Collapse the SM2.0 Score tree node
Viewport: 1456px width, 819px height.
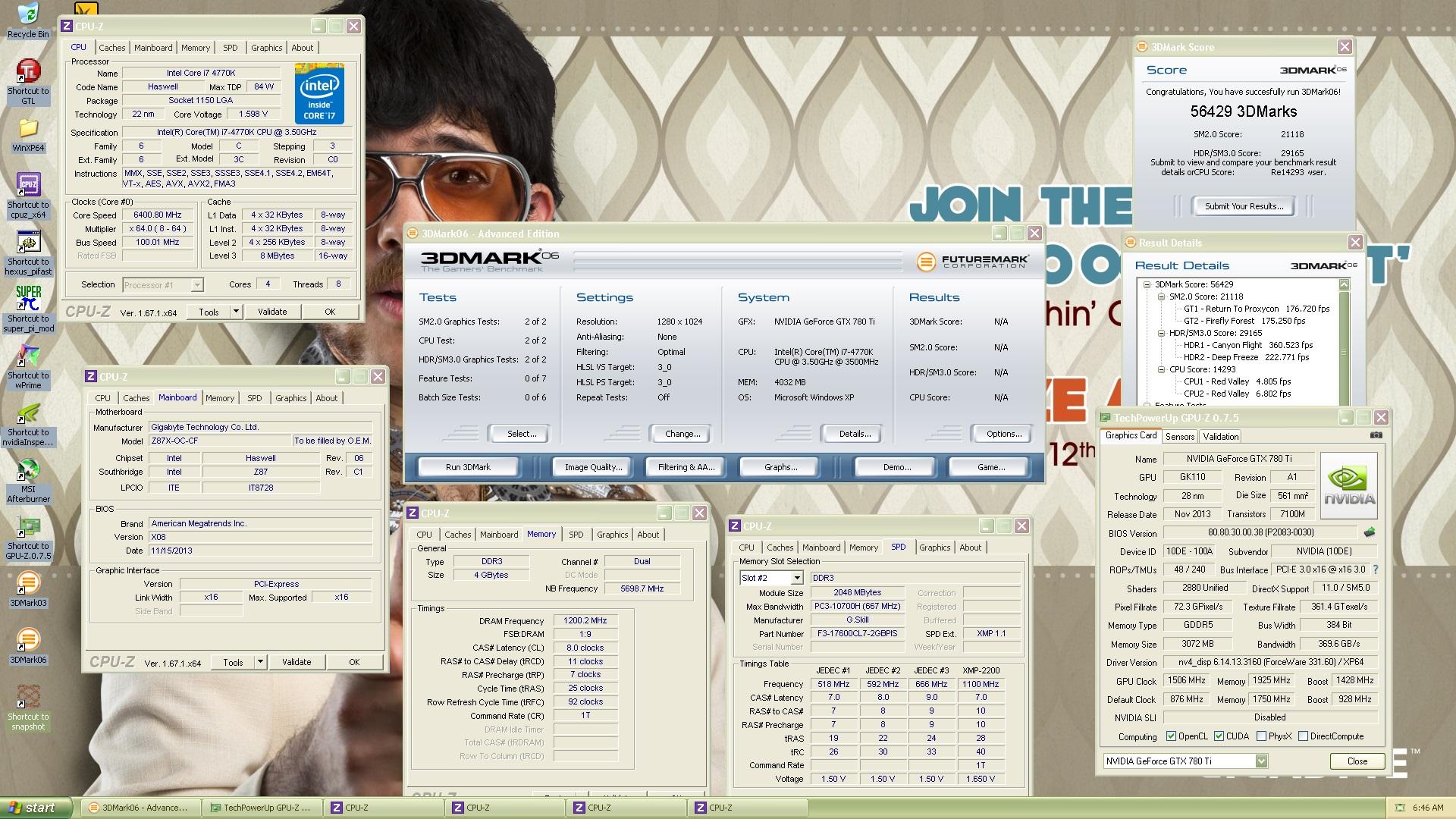point(1161,297)
